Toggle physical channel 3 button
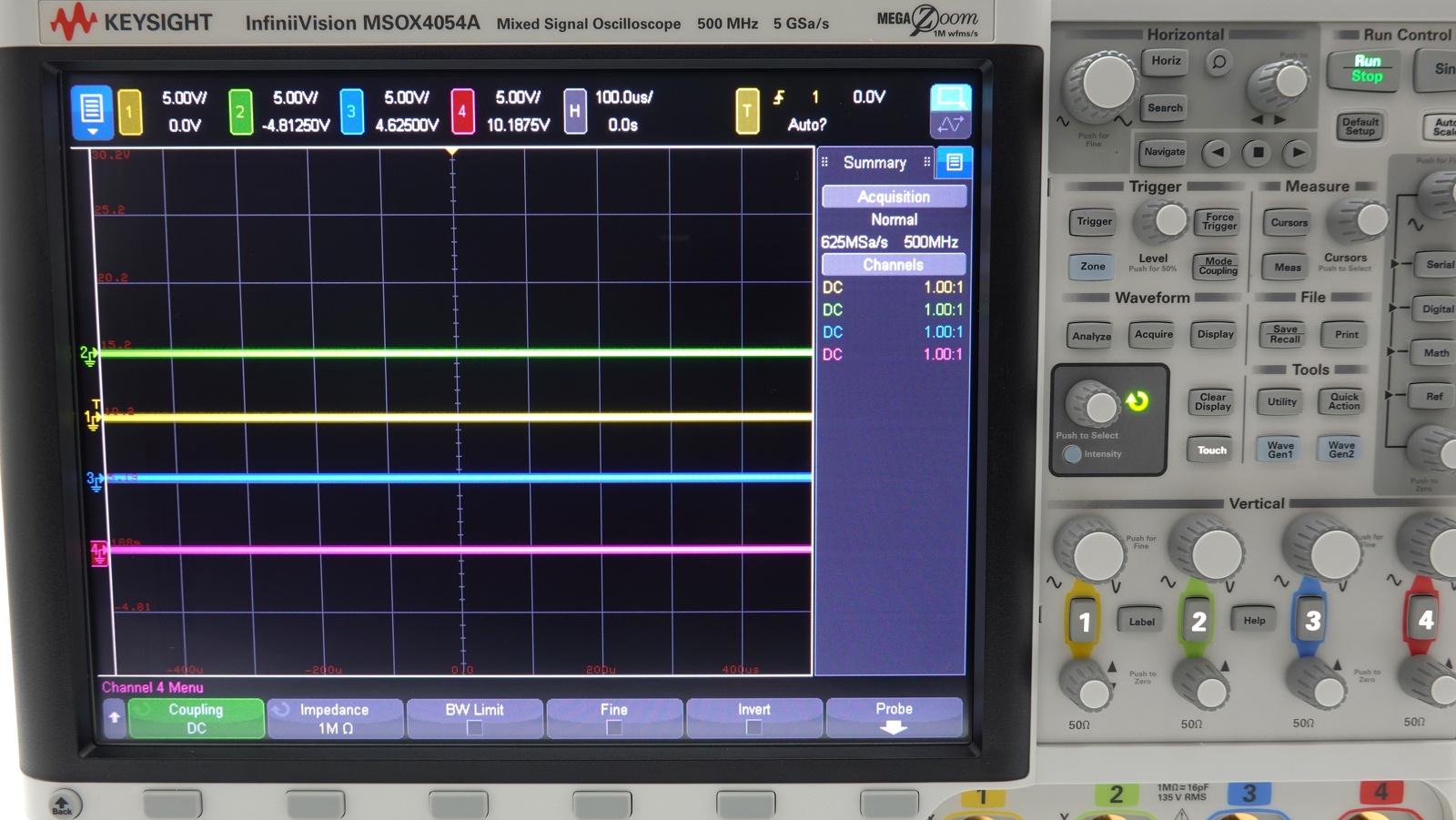 [x=1311, y=621]
